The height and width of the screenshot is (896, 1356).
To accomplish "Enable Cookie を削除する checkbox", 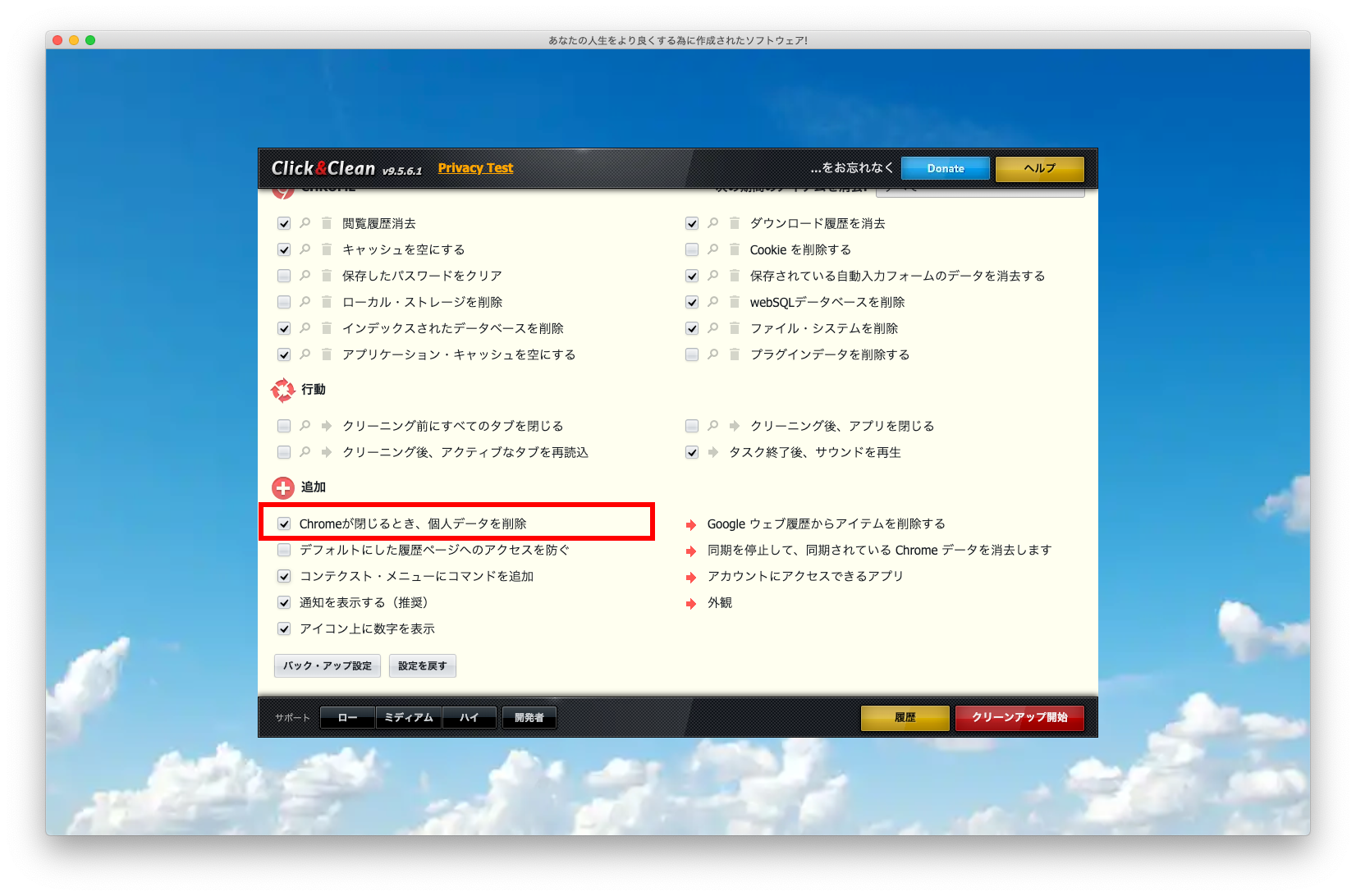I will 692,249.
